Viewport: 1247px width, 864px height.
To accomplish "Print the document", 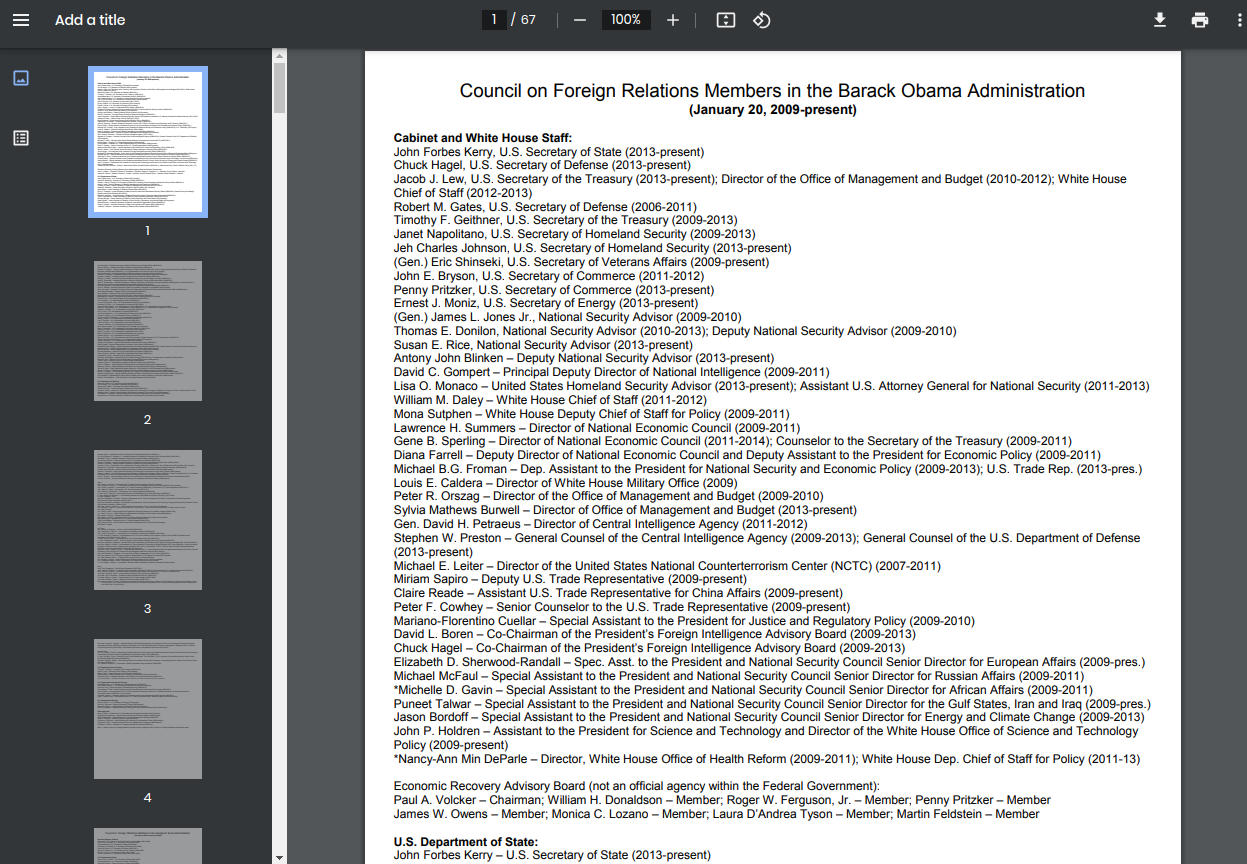I will 1200,20.
